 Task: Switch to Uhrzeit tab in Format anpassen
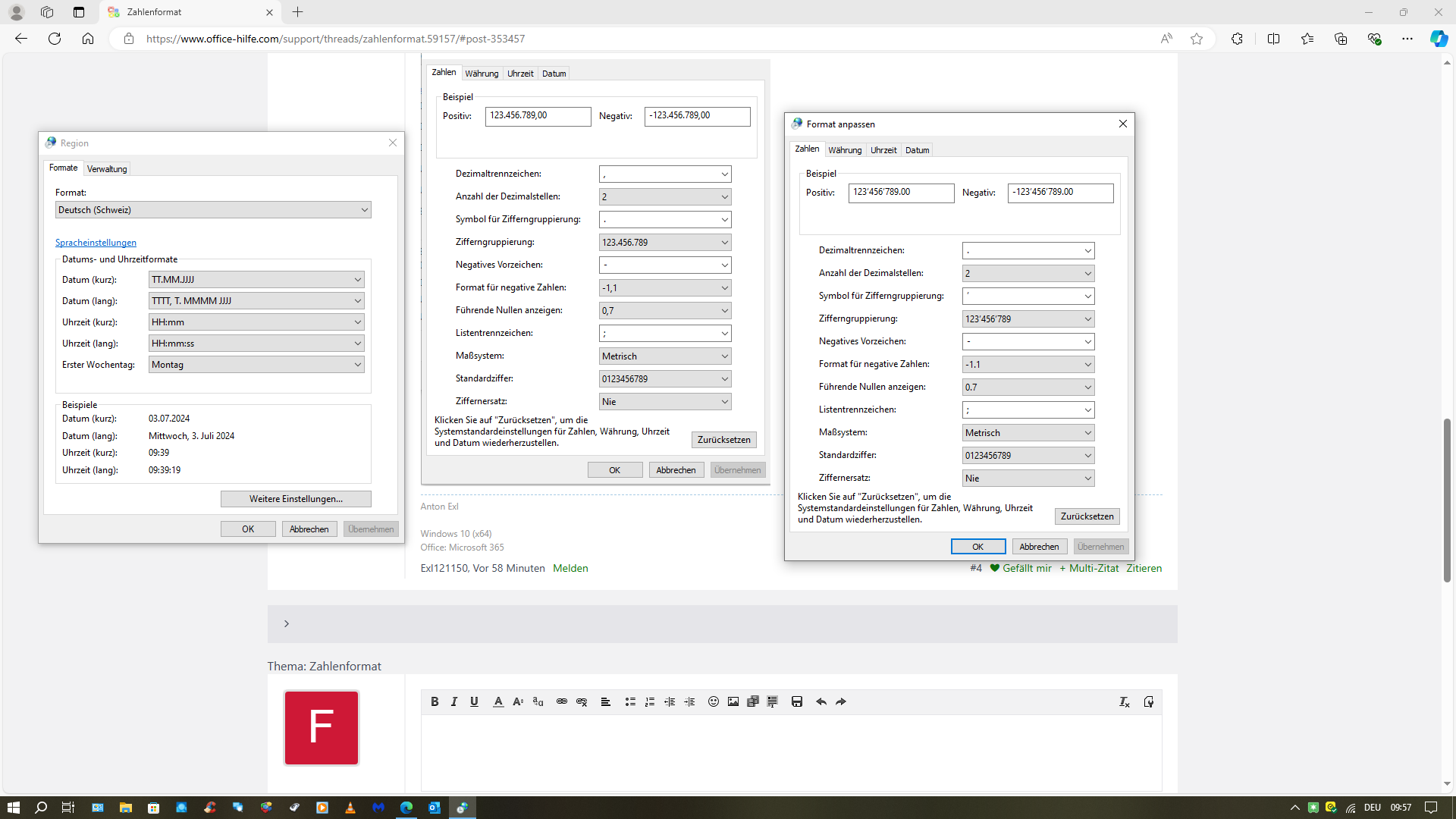(883, 150)
